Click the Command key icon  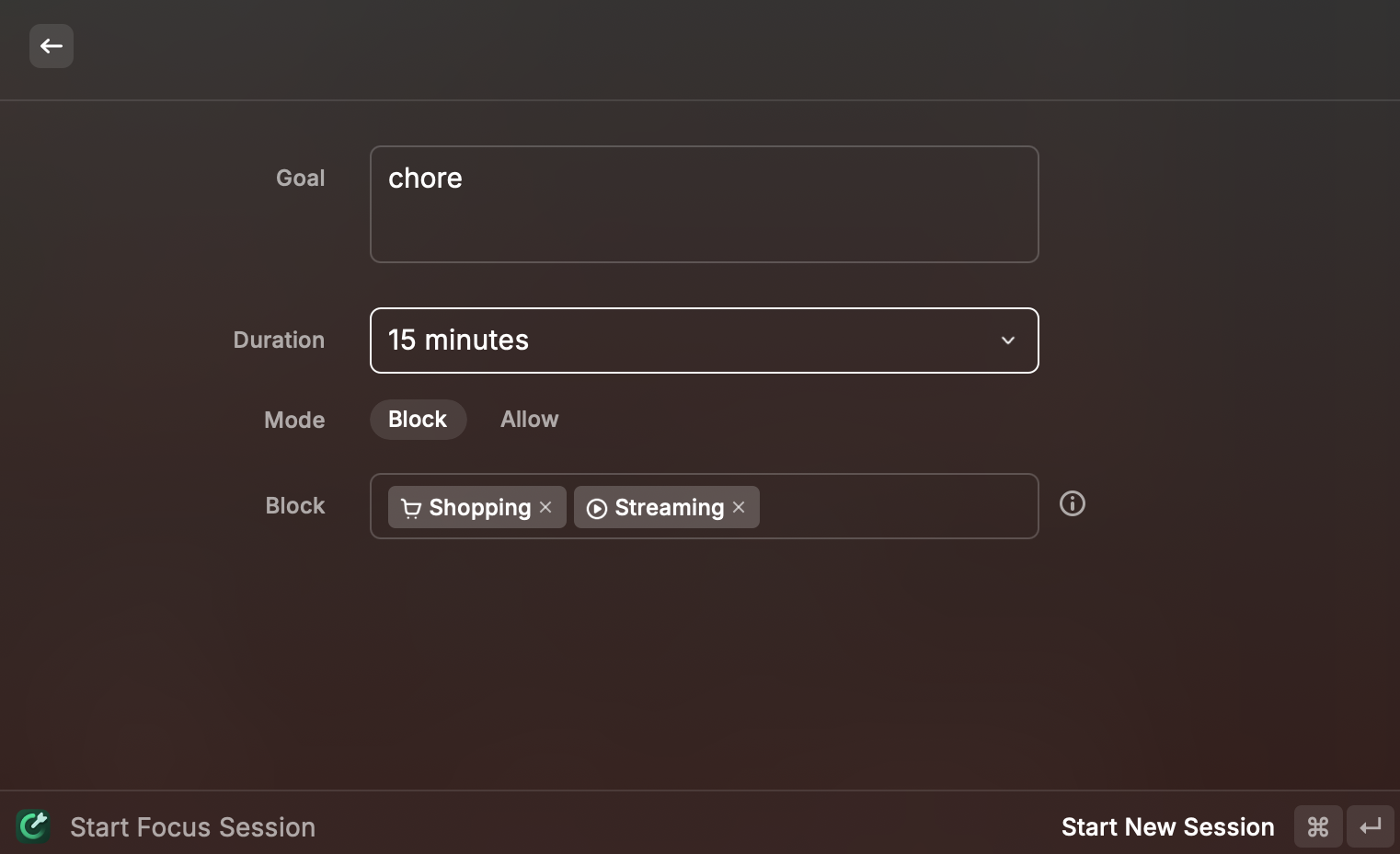point(1317,826)
